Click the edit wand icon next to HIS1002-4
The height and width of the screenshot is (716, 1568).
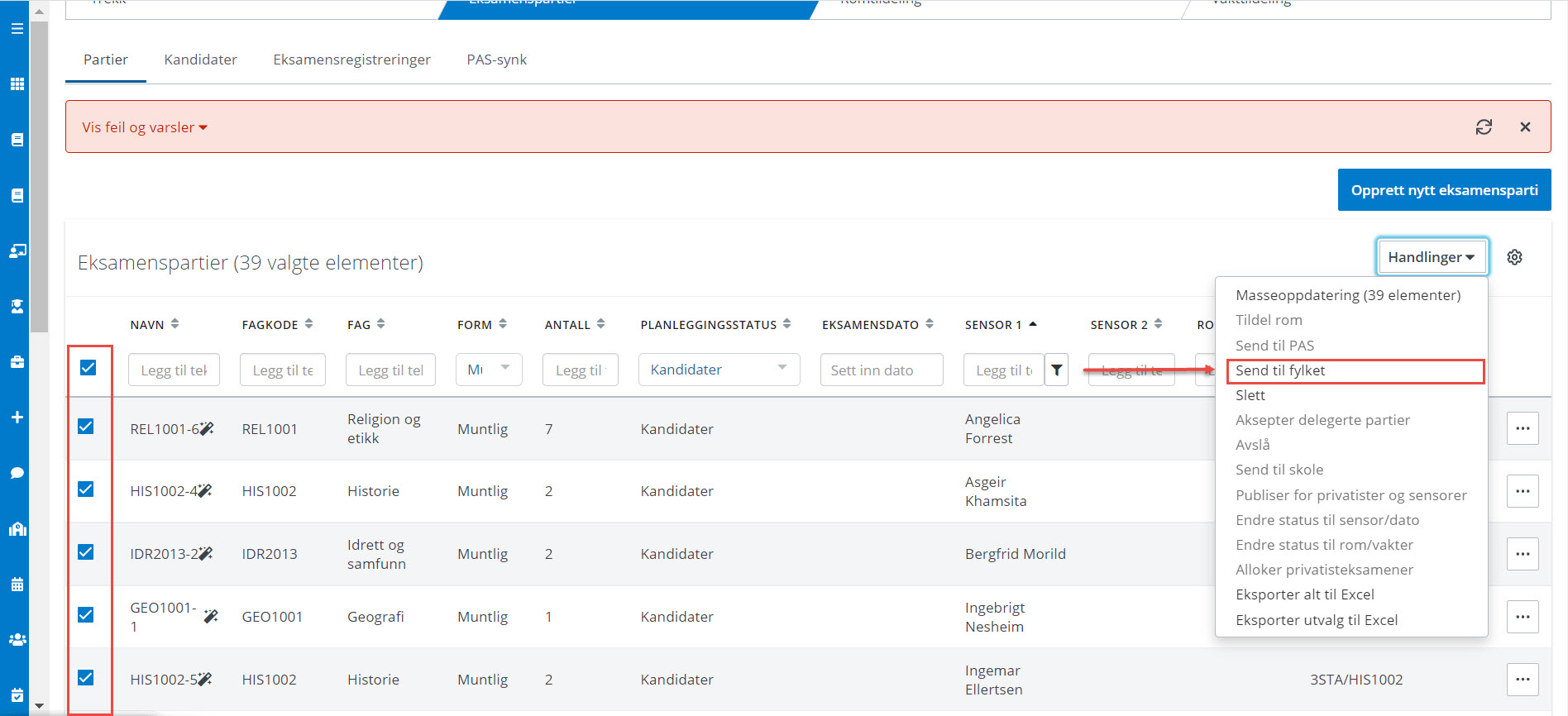pyautogui.click(x=205, y=491)
